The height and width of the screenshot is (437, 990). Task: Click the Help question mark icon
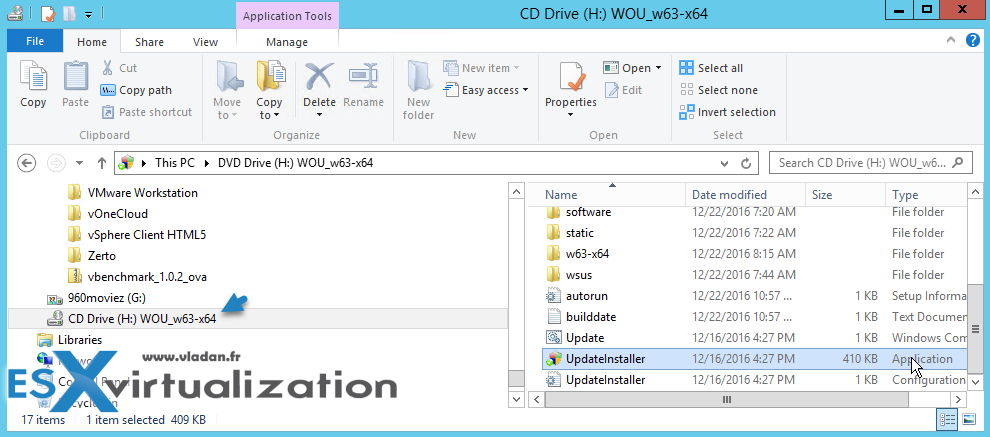(x=973, y=41)
